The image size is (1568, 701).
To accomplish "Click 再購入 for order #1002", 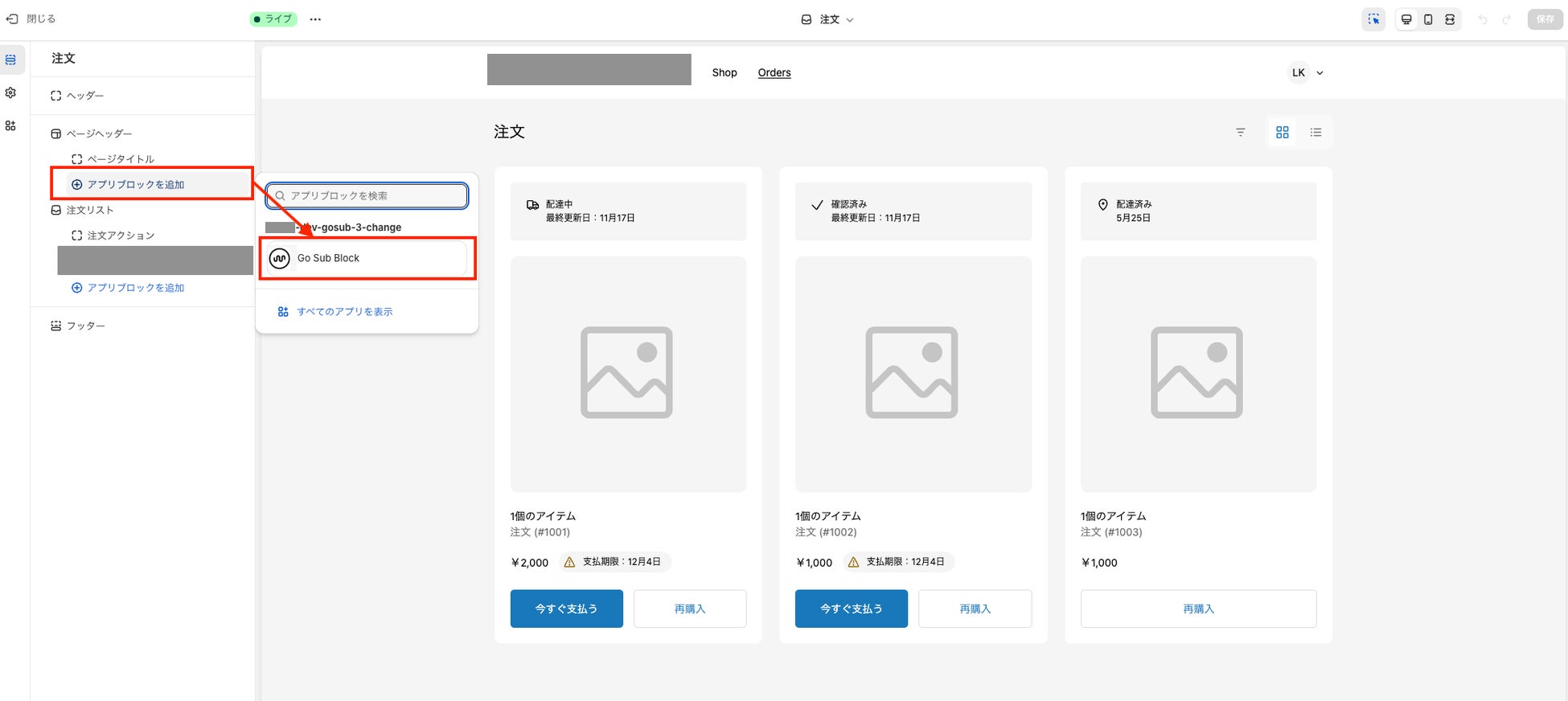I will coord(975,609).
